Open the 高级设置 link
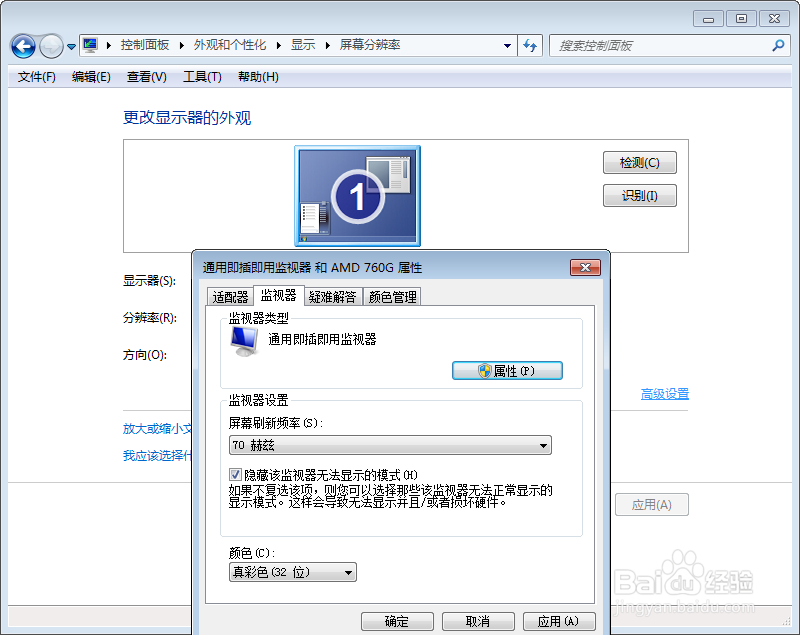The width and height of the screenshot is (800, 635). [665, 394]
